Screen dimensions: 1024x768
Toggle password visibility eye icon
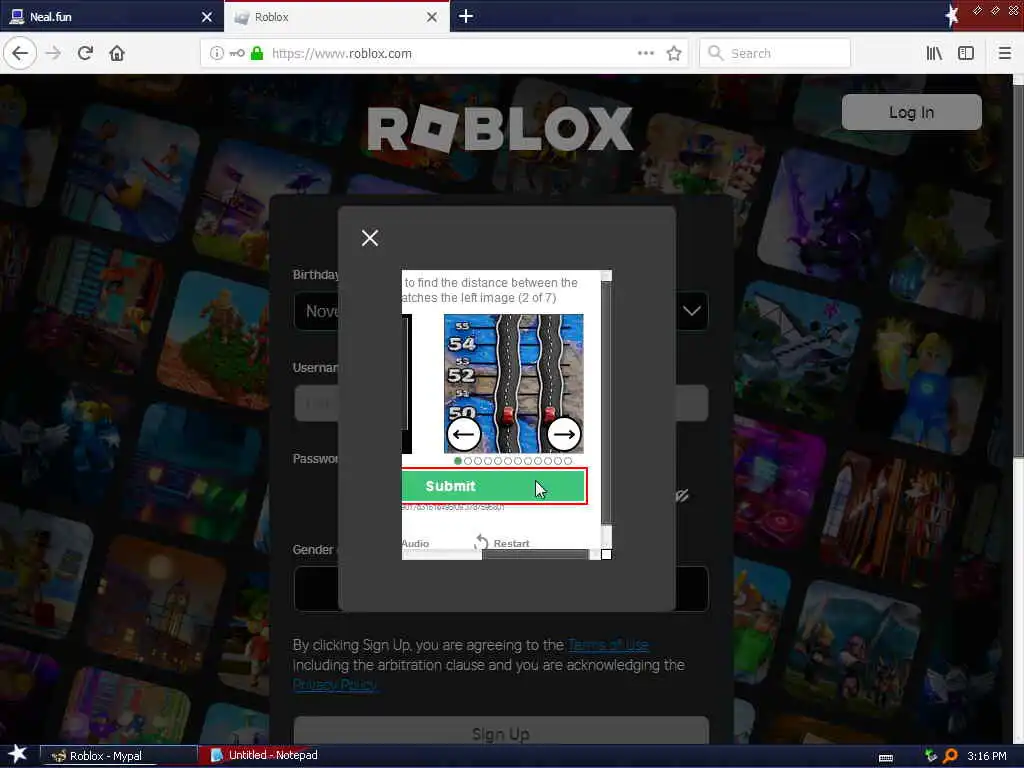point(682,496)
